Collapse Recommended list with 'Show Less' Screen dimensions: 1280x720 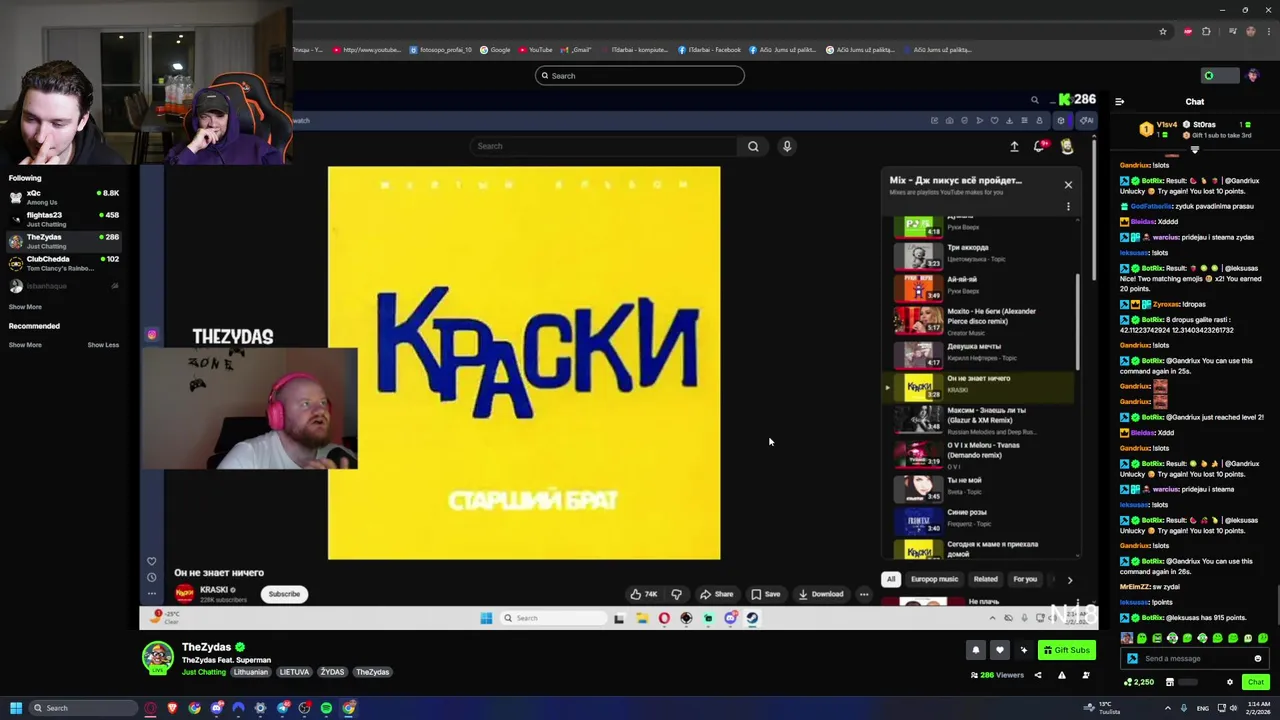(x=103, y=345)
